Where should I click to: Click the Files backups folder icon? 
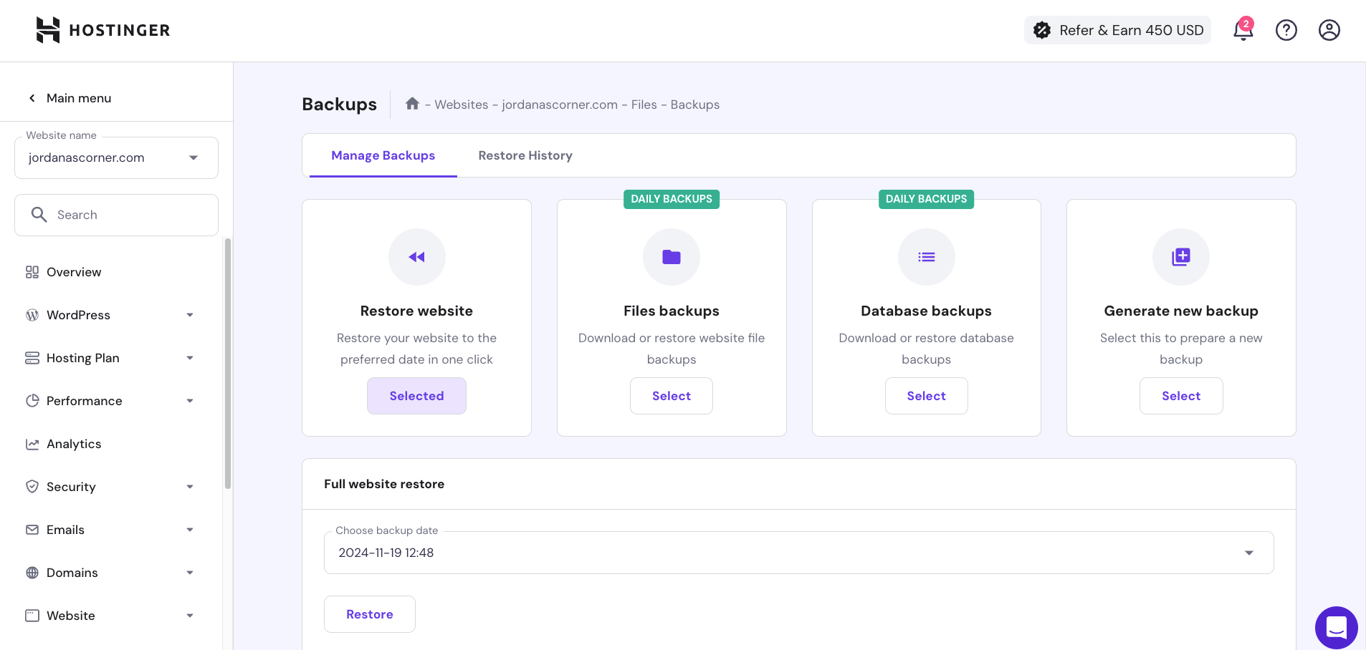(671, 256)
